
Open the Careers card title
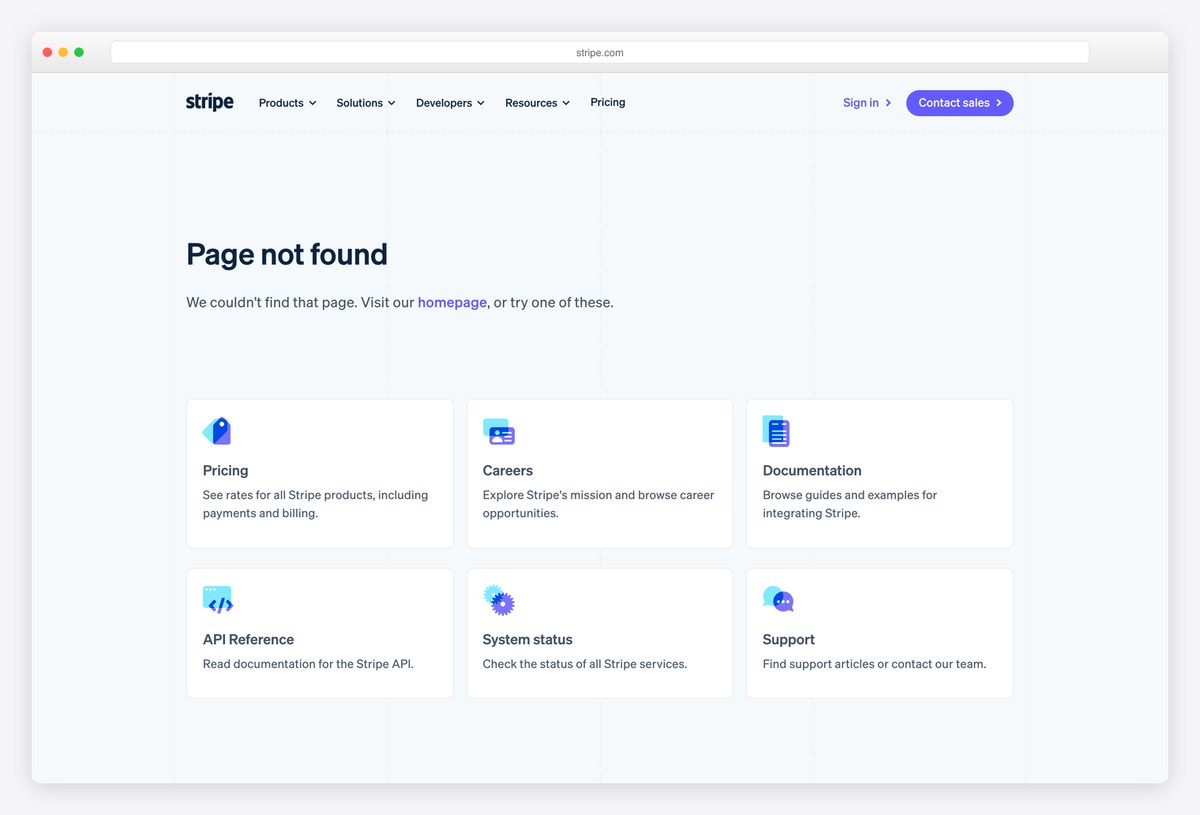coord(508,470)
